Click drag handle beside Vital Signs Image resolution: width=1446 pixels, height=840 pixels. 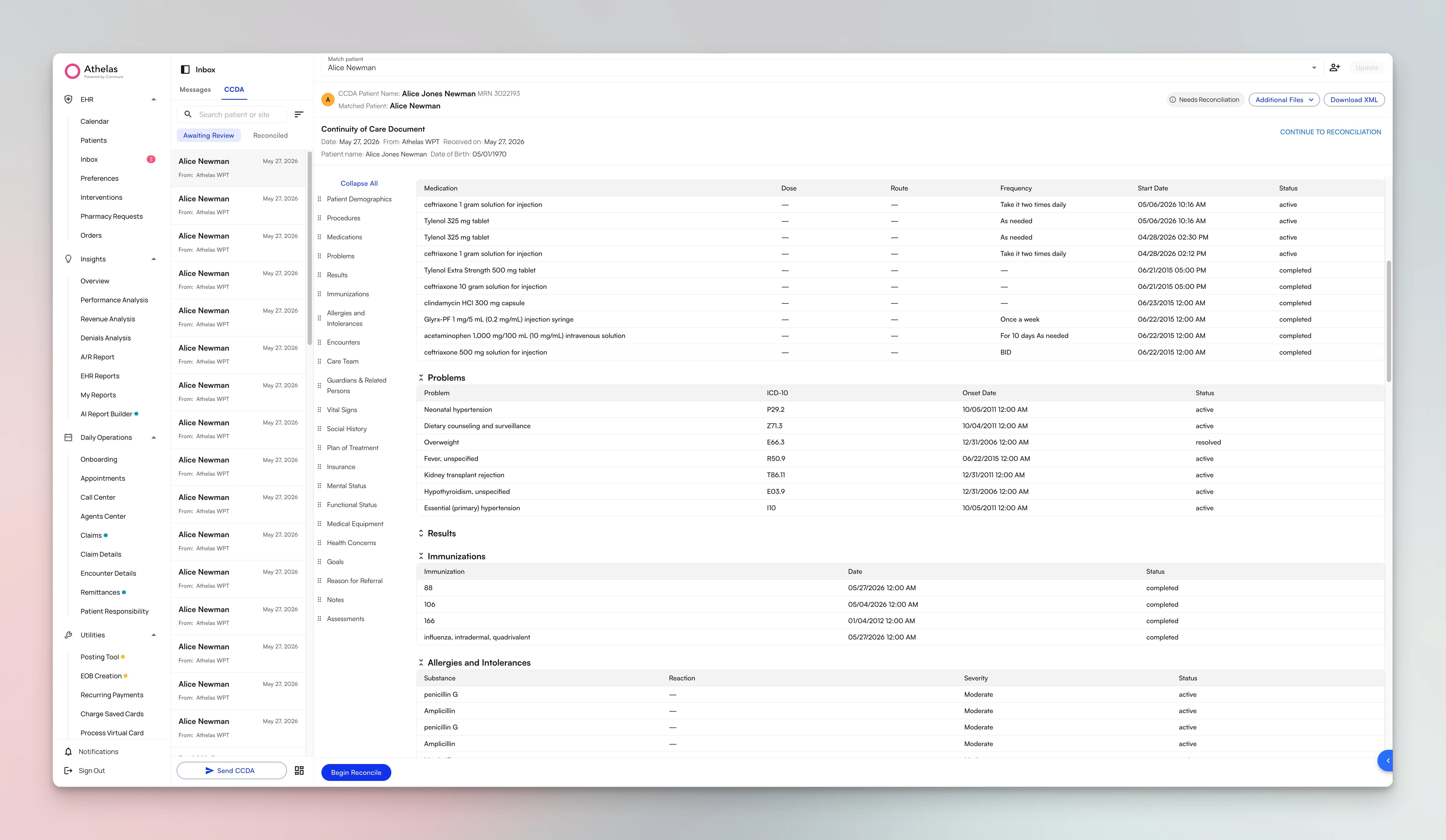[x=320, y=410]
